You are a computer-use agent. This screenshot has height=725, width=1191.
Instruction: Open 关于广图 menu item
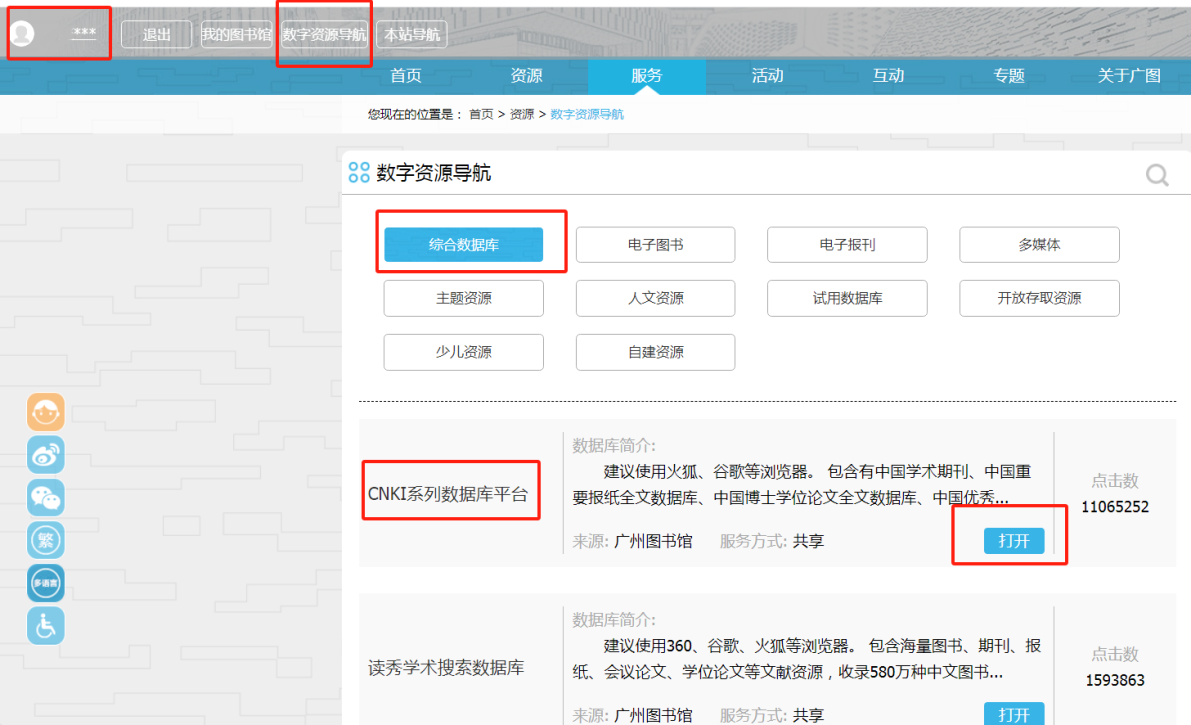[x=1129, y=75]
